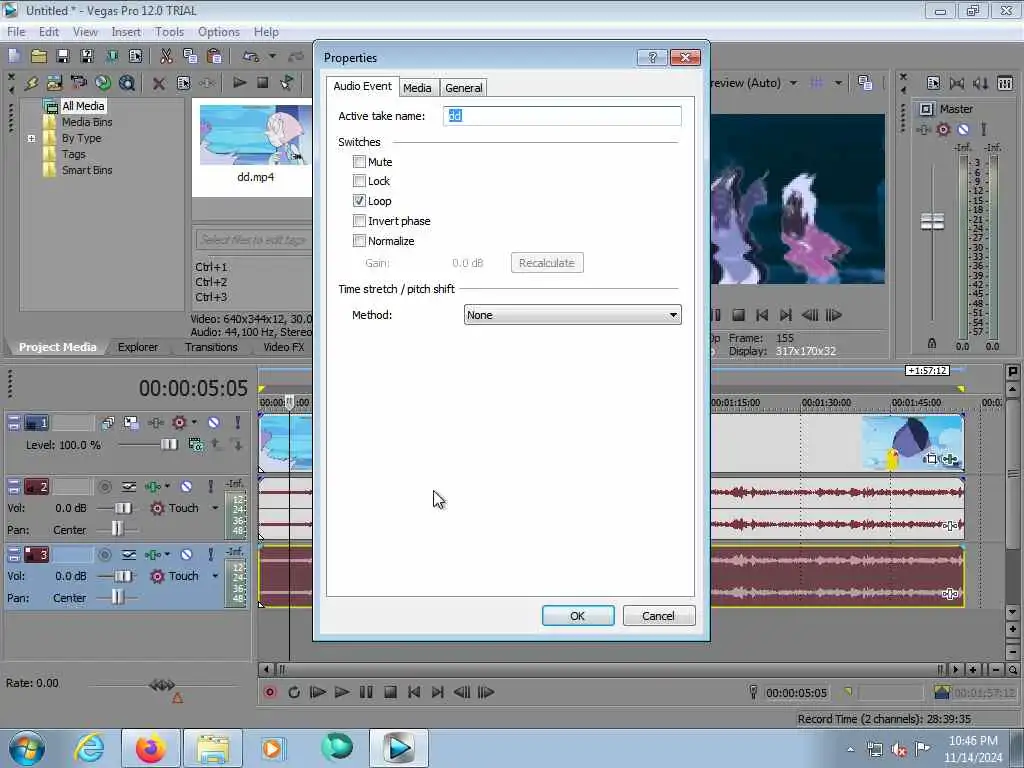Viewport: 1024px width, 768px height.
Task: Toggle Mute on track 1
Action: [214, 423]
